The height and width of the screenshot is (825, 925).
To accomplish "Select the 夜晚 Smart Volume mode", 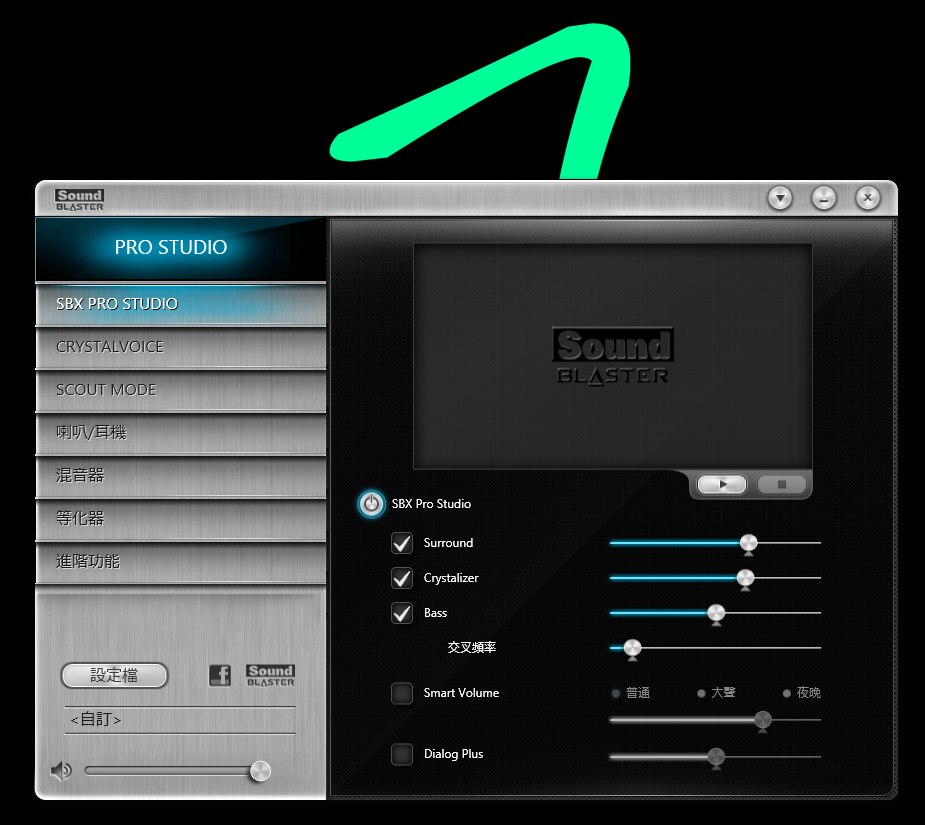I will (788, 693).
